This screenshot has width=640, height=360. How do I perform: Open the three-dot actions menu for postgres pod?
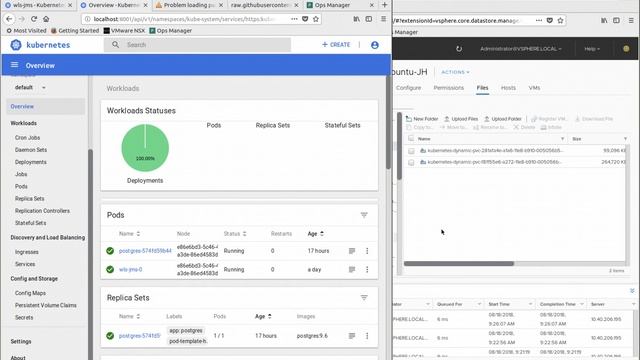coord(367,251)
